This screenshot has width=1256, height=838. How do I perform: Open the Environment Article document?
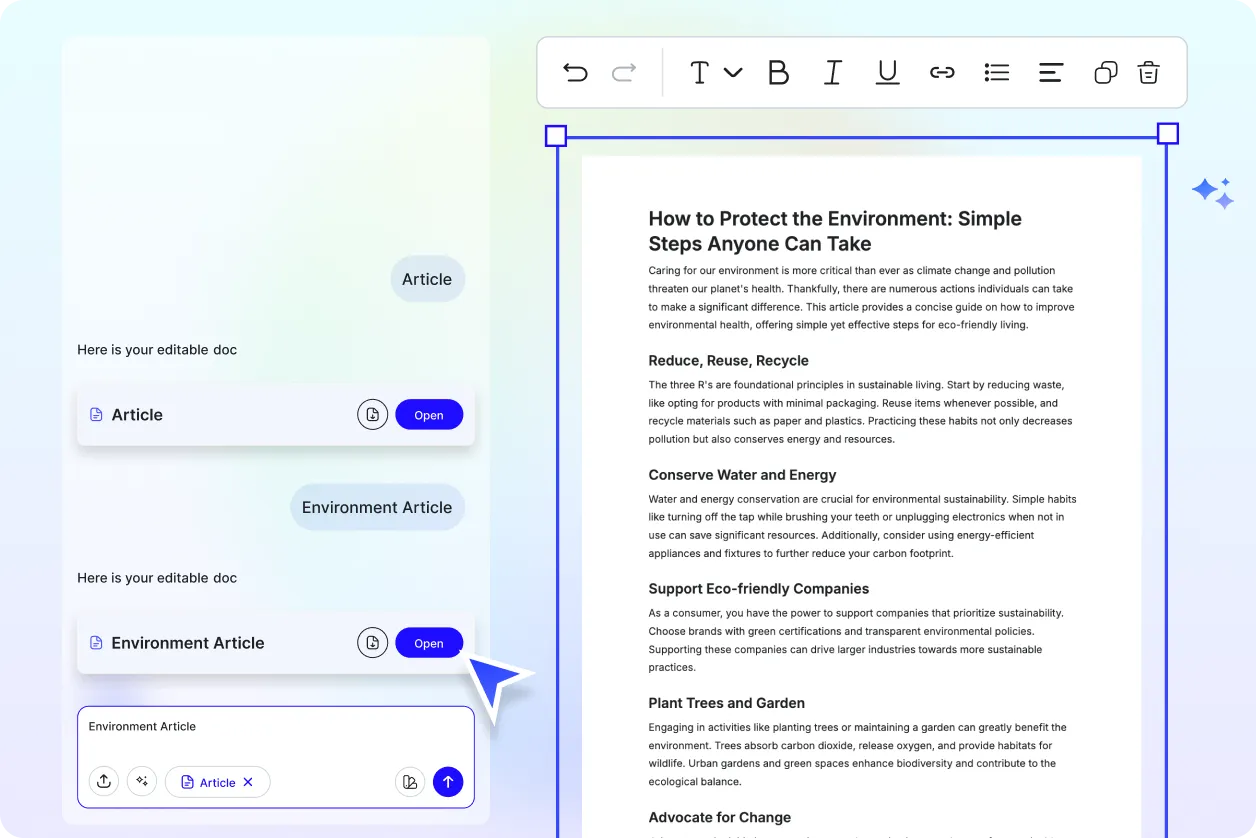click(429, 642)
